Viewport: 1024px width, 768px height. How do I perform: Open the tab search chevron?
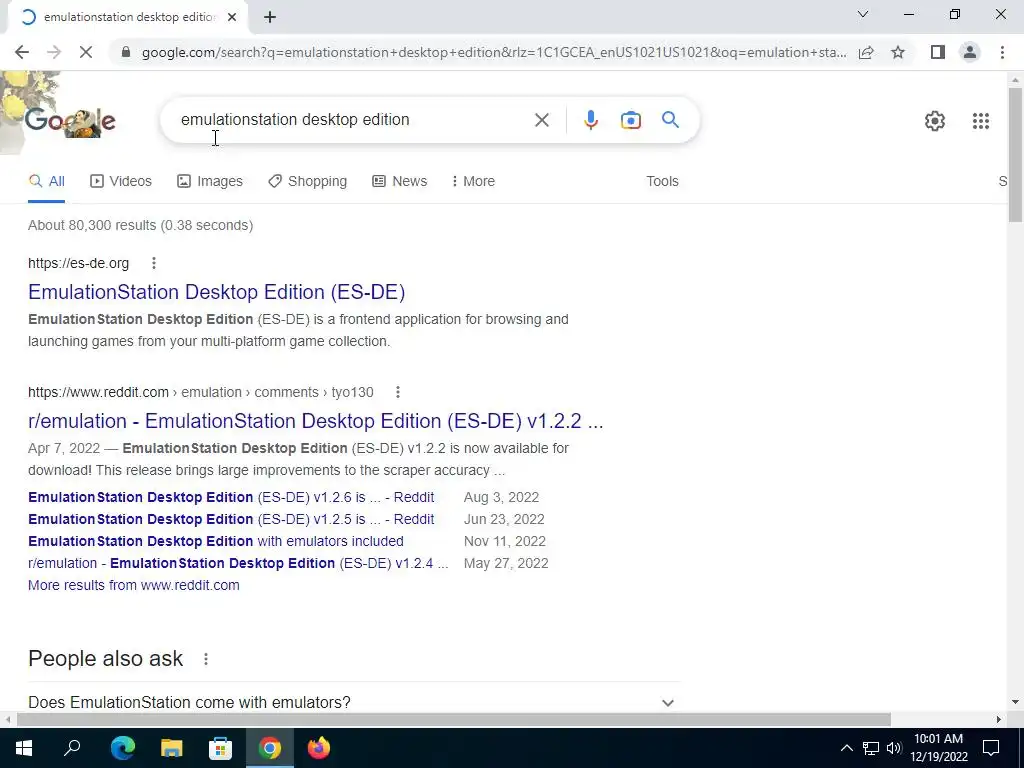click(863, 14)
